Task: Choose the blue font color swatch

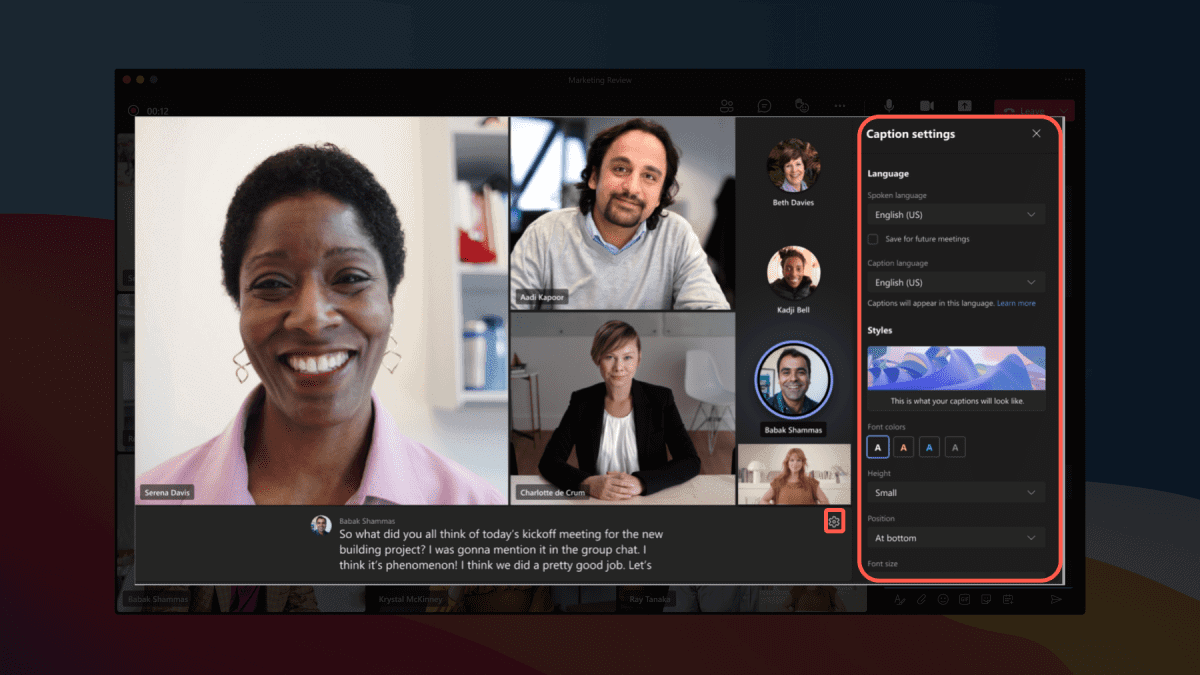Action: (929, 447)
